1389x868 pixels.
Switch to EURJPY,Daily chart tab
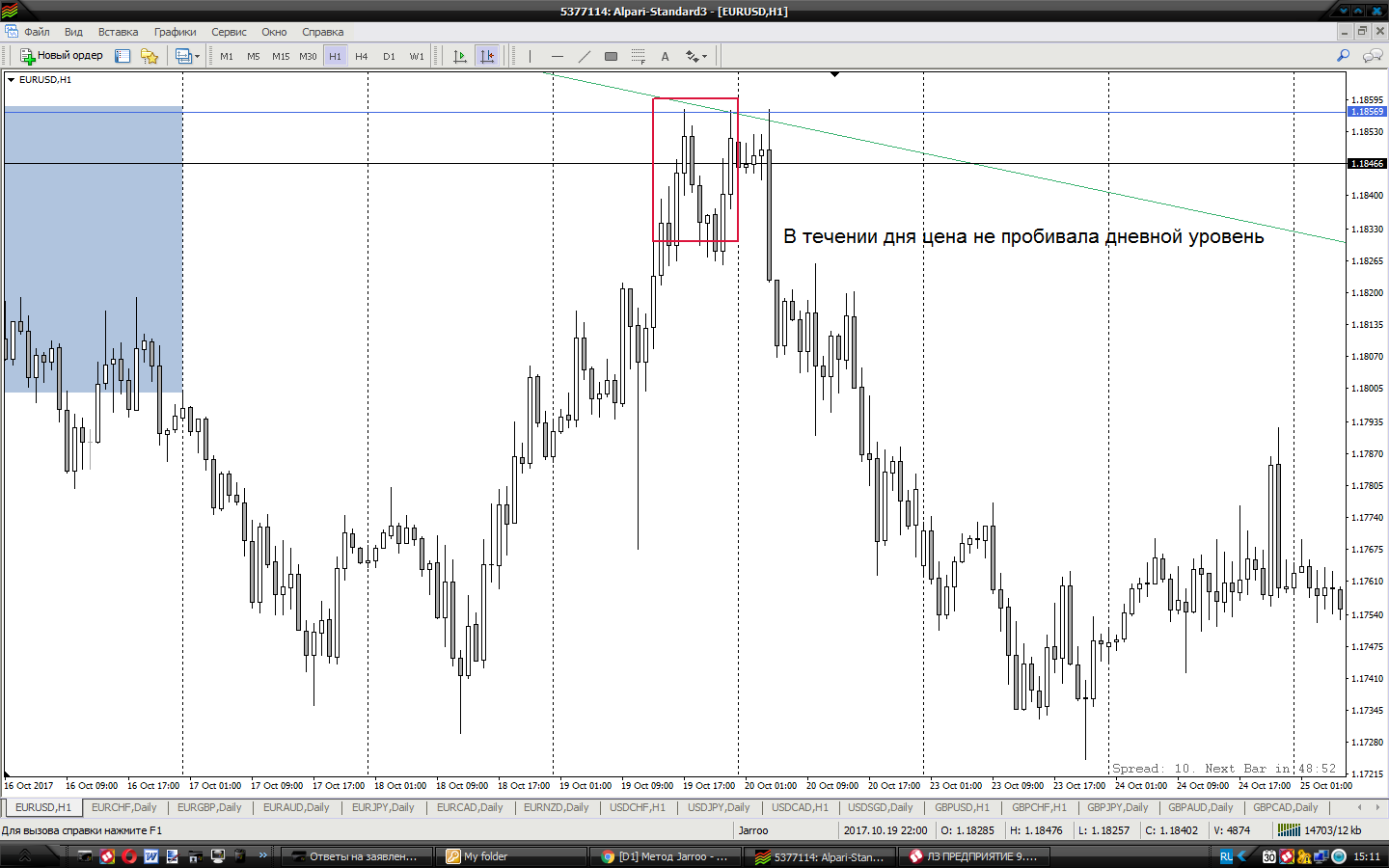click(383, 807)
